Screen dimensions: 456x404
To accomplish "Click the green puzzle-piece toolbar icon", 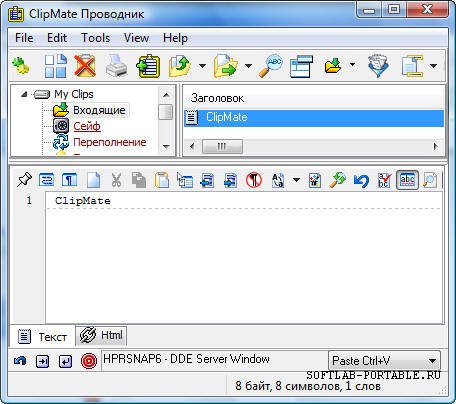I will [20, 65].
